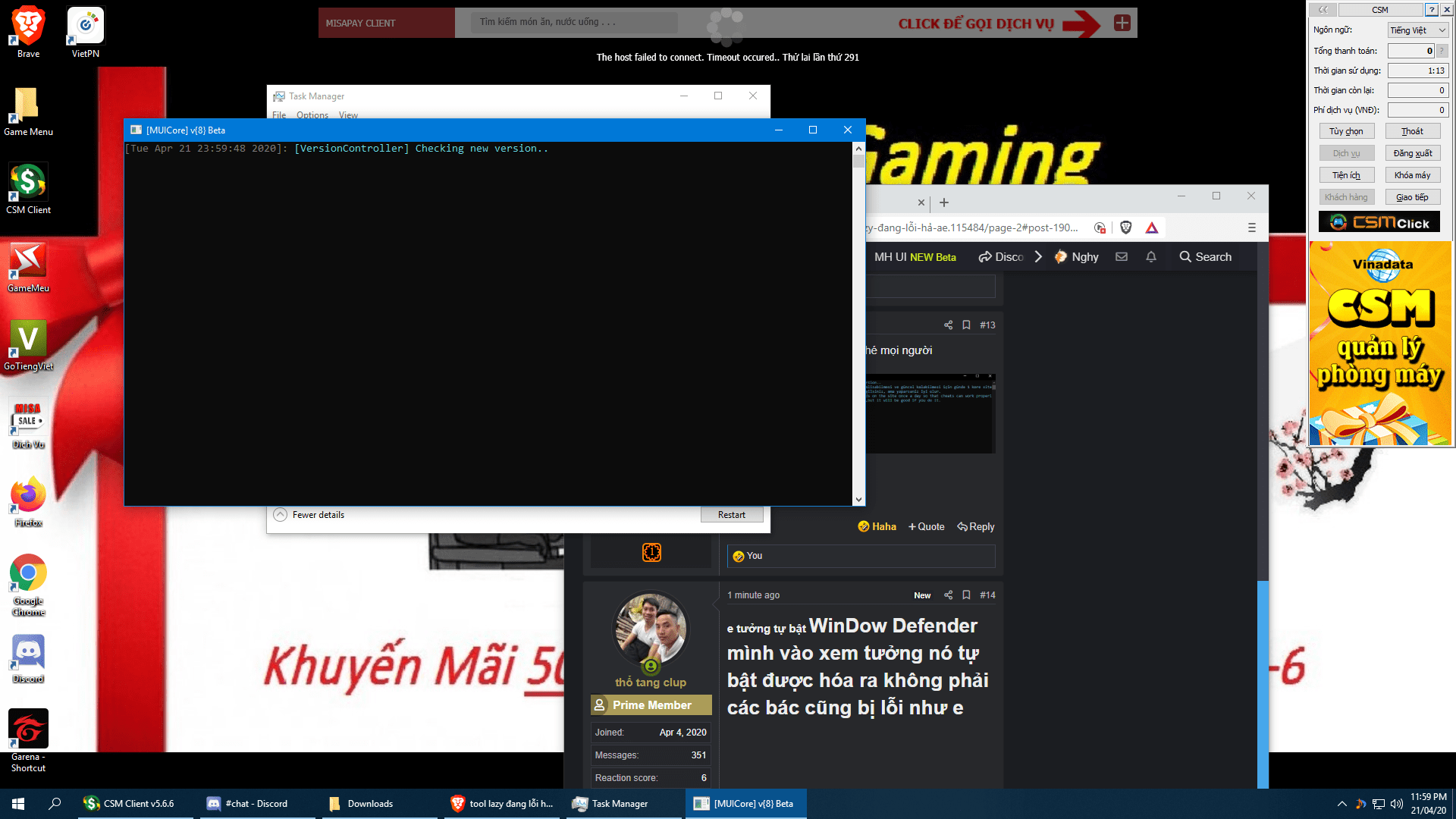Click the Tiện ích button

tap(1346, 175)
